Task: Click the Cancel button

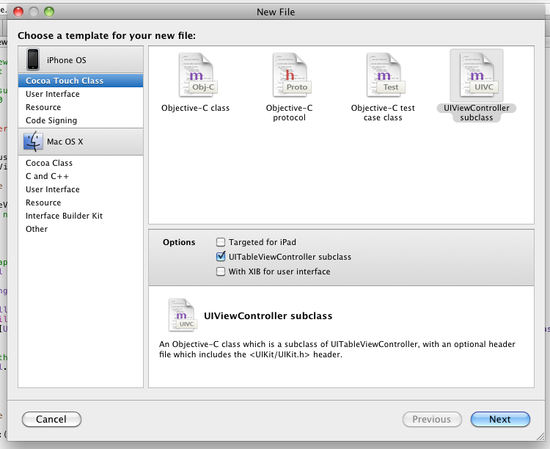Action: click(x=52, y=419)
